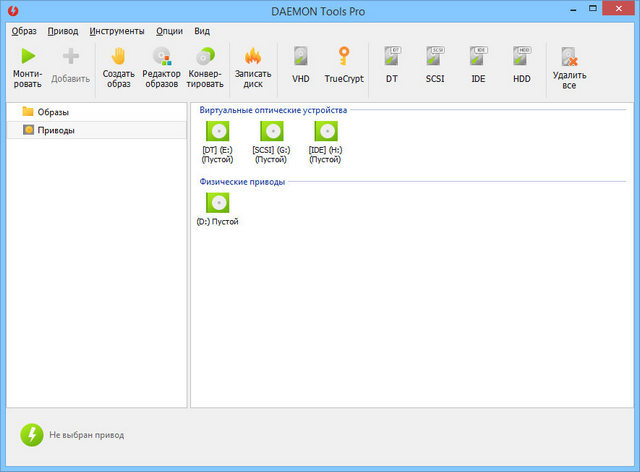This screenshot has height=472, width=640.
Task: Click the Монтировать (Mount) play icon
Action: (x=27, y=57)
